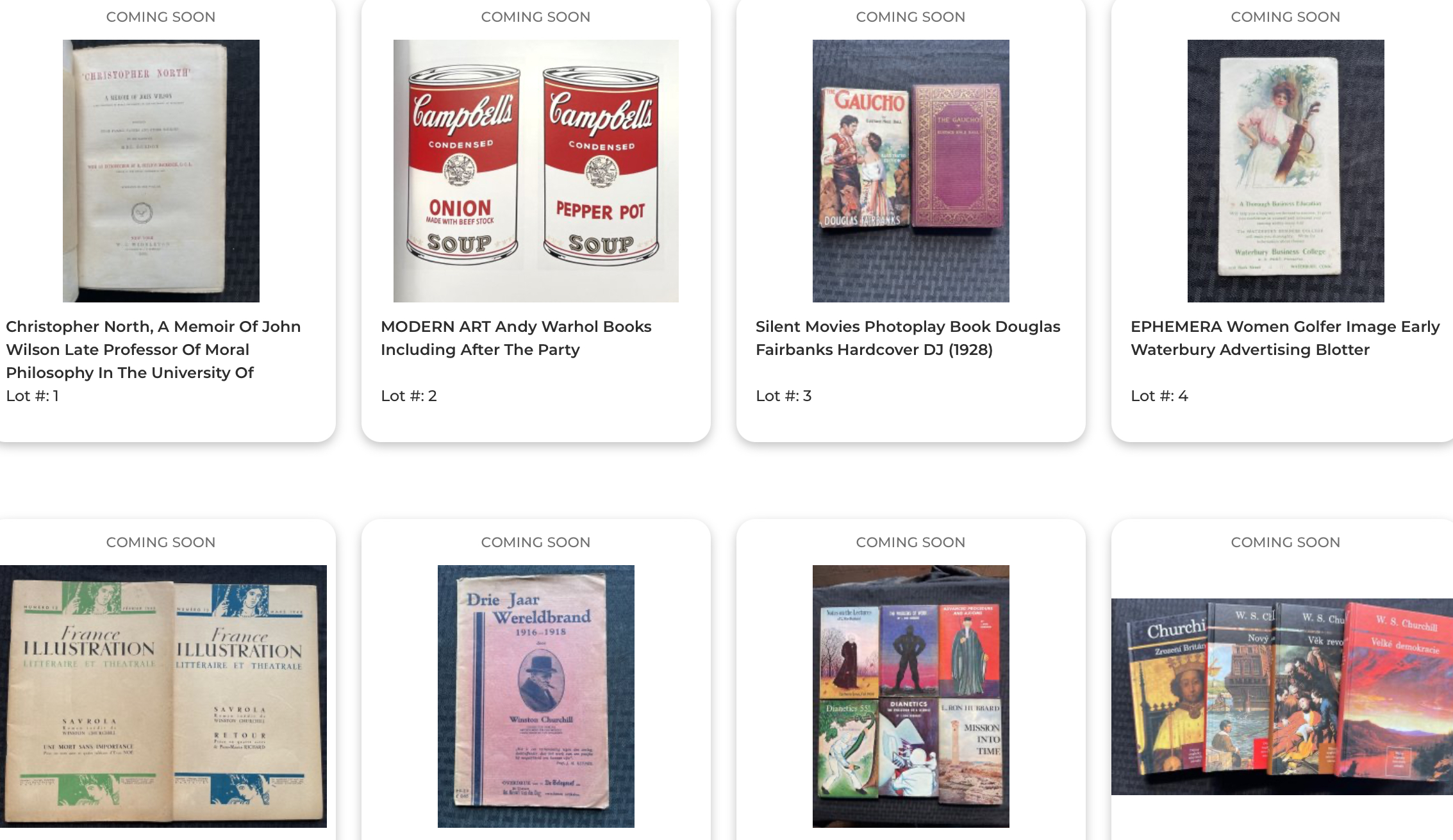
Task: Select the Lot #: 2 label
Action: click(x=409, y=396)
